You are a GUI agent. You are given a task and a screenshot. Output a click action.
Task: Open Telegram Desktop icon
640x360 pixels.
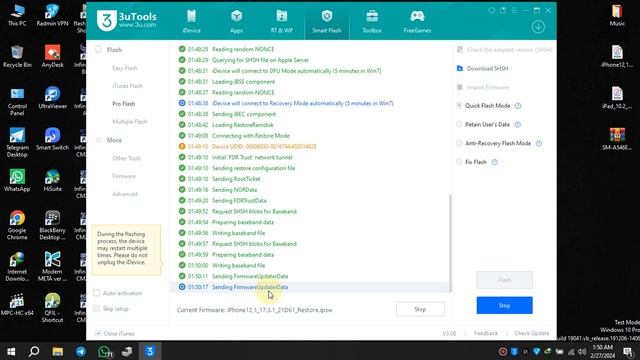tap(17, 142)
